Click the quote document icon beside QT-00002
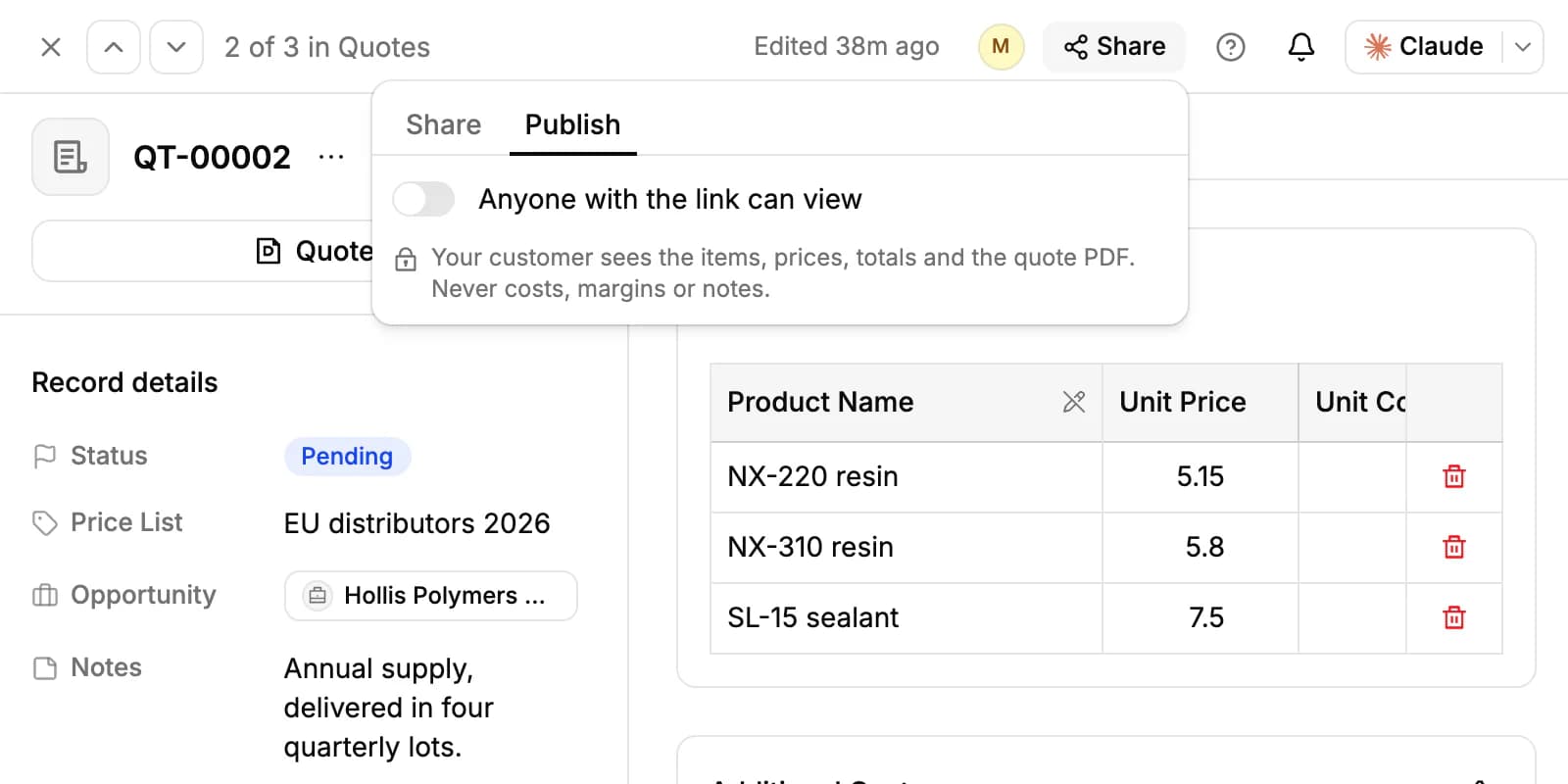 click(71, 157)
